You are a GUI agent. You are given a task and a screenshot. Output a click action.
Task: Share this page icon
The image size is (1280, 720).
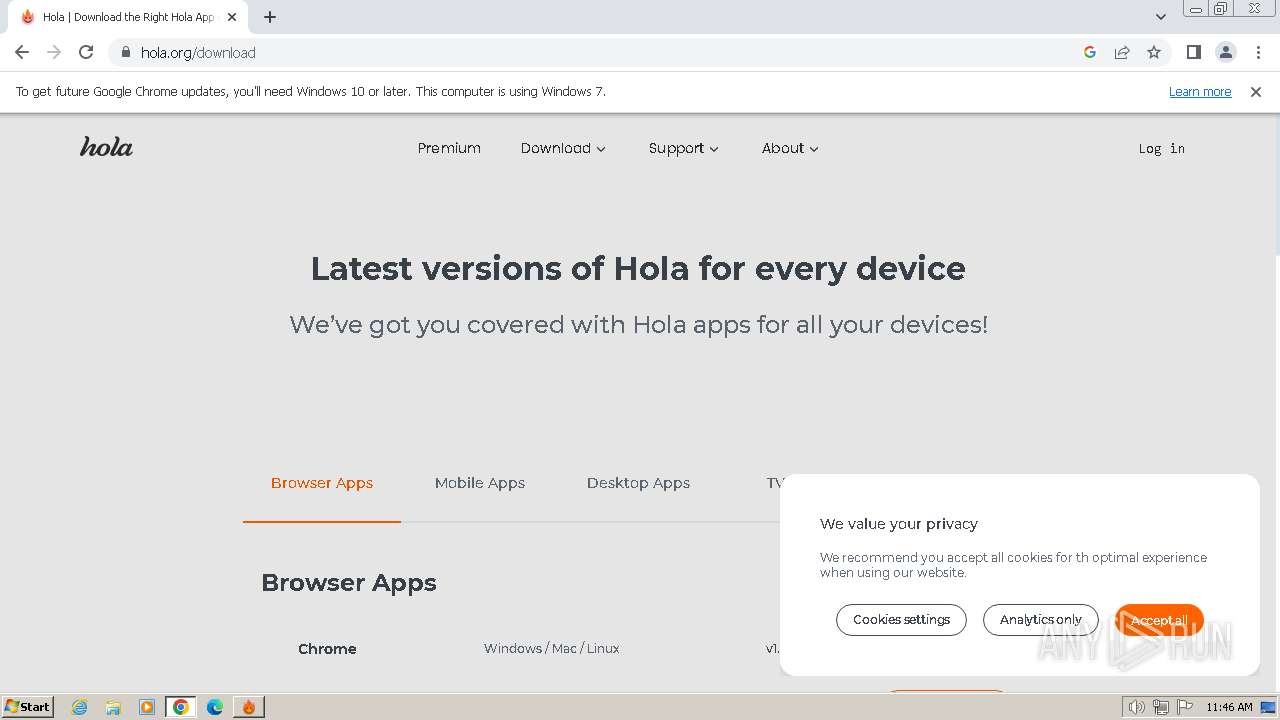(1122, 52)
